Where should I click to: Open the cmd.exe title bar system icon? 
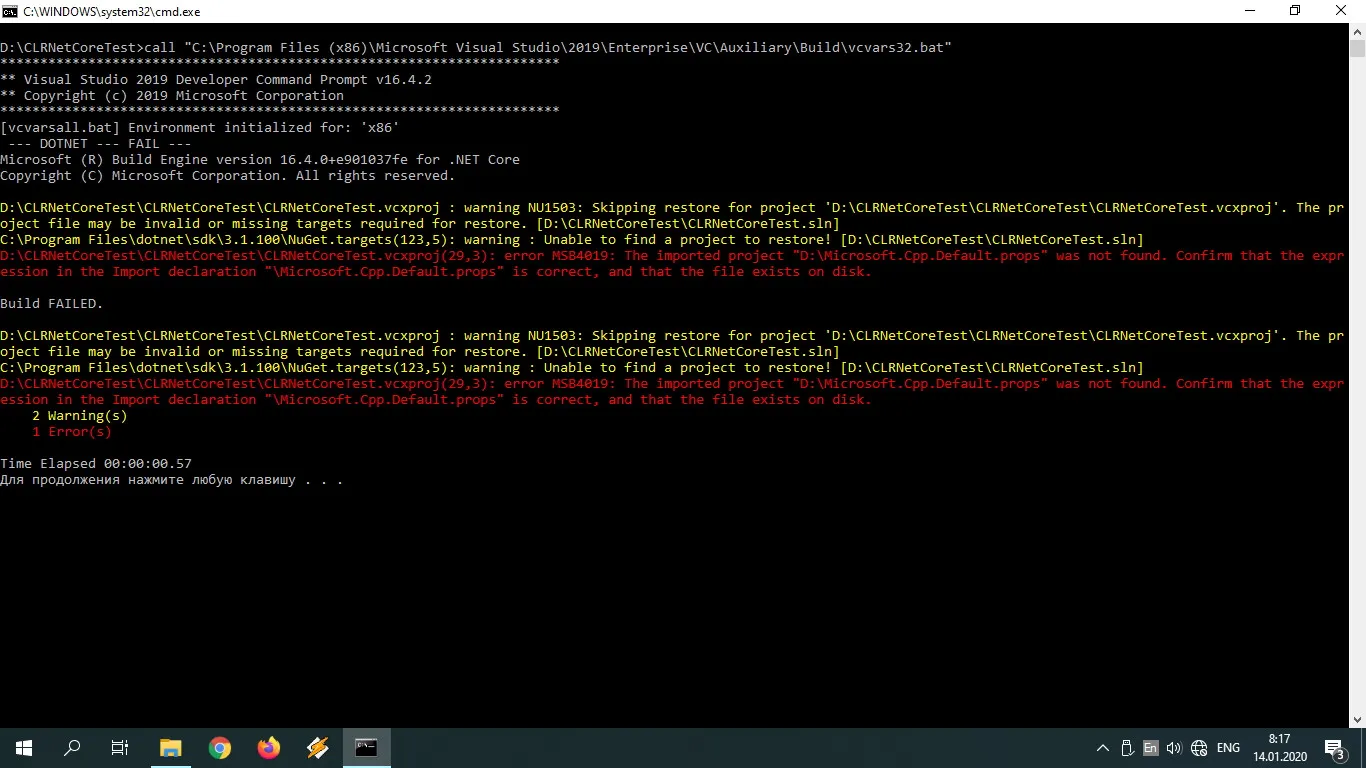[9, 11]
